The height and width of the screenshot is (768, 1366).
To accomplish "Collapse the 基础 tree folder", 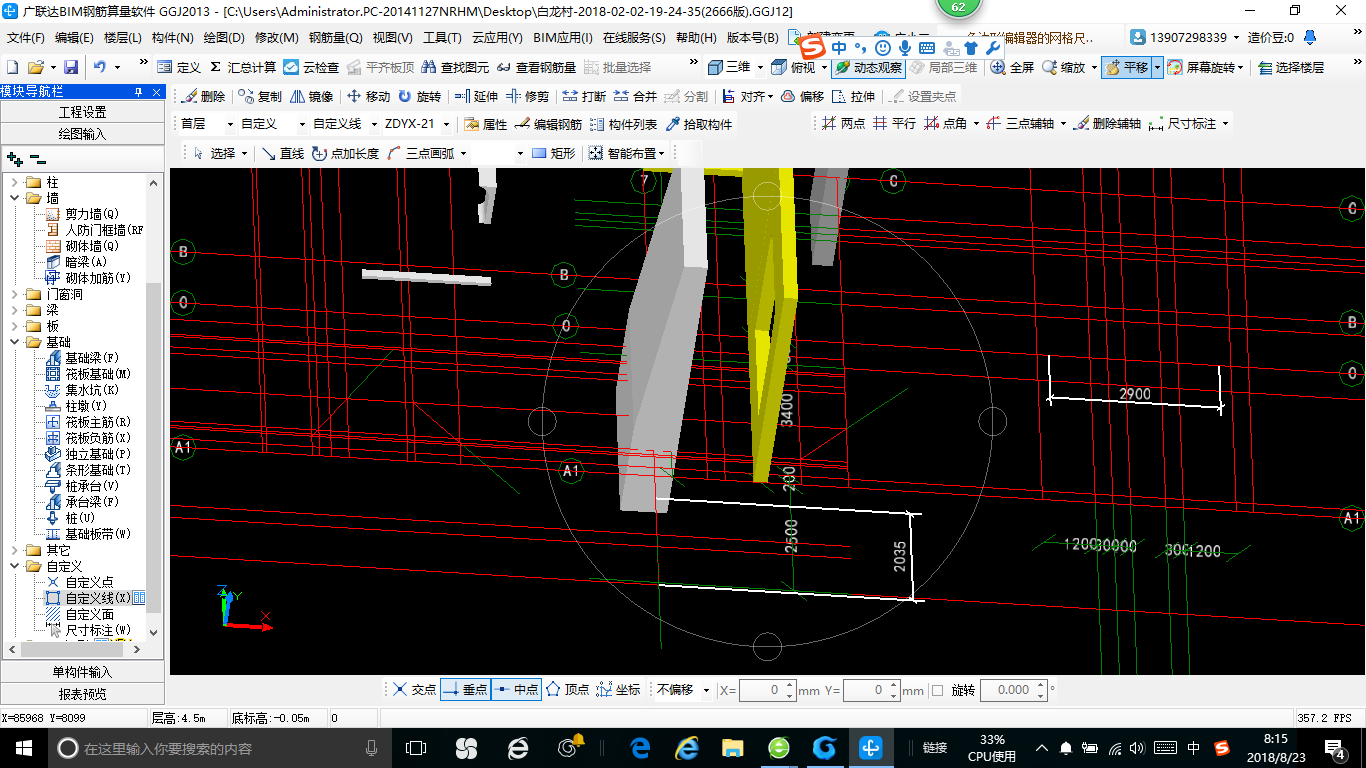I will 15,342.
